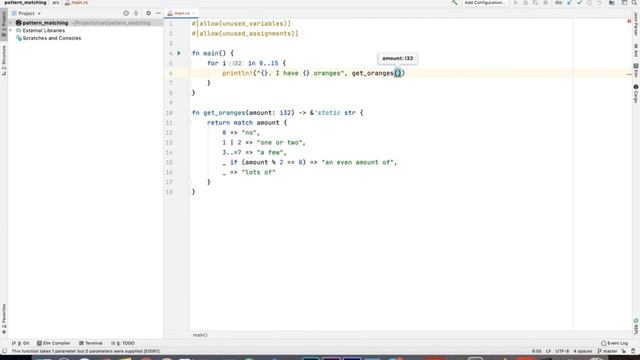Image resolution: width=640 pixels, height=360 pixels.
Task: Click the run gutter arrow next to fn main
Action: point(179,53)
